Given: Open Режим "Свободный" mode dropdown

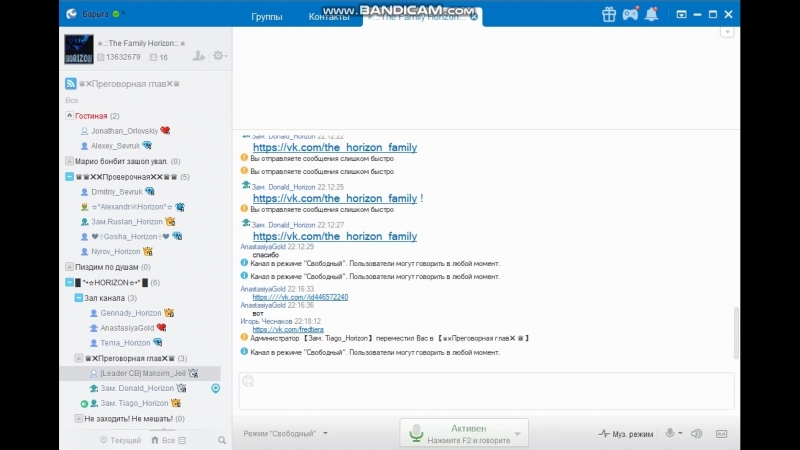Looking at the screenshot, I should [285, 433].
